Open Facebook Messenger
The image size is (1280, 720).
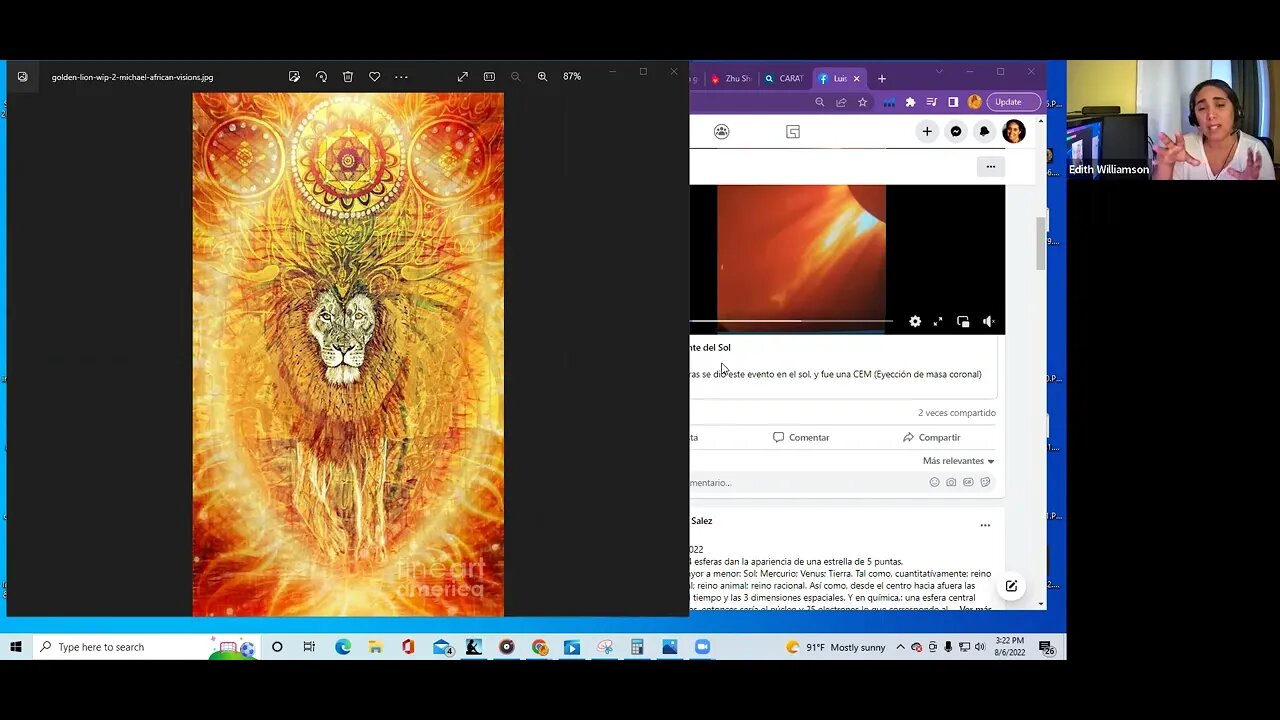click(x=956, y=131)
